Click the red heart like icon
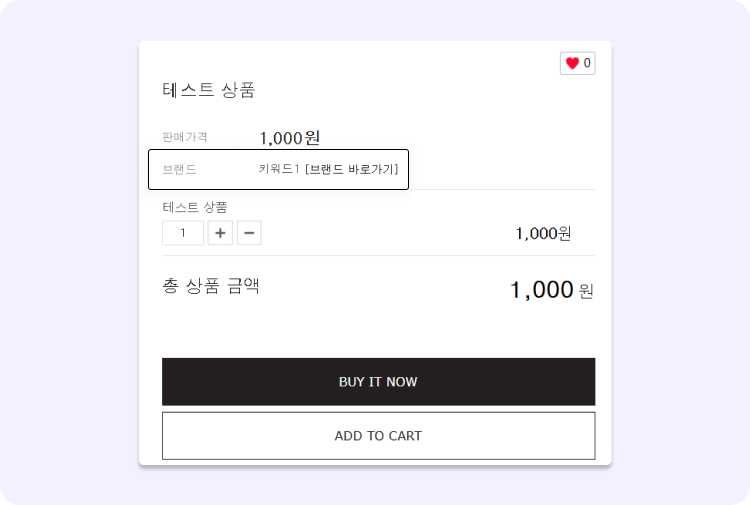750x505 pixels. [572, 63]
